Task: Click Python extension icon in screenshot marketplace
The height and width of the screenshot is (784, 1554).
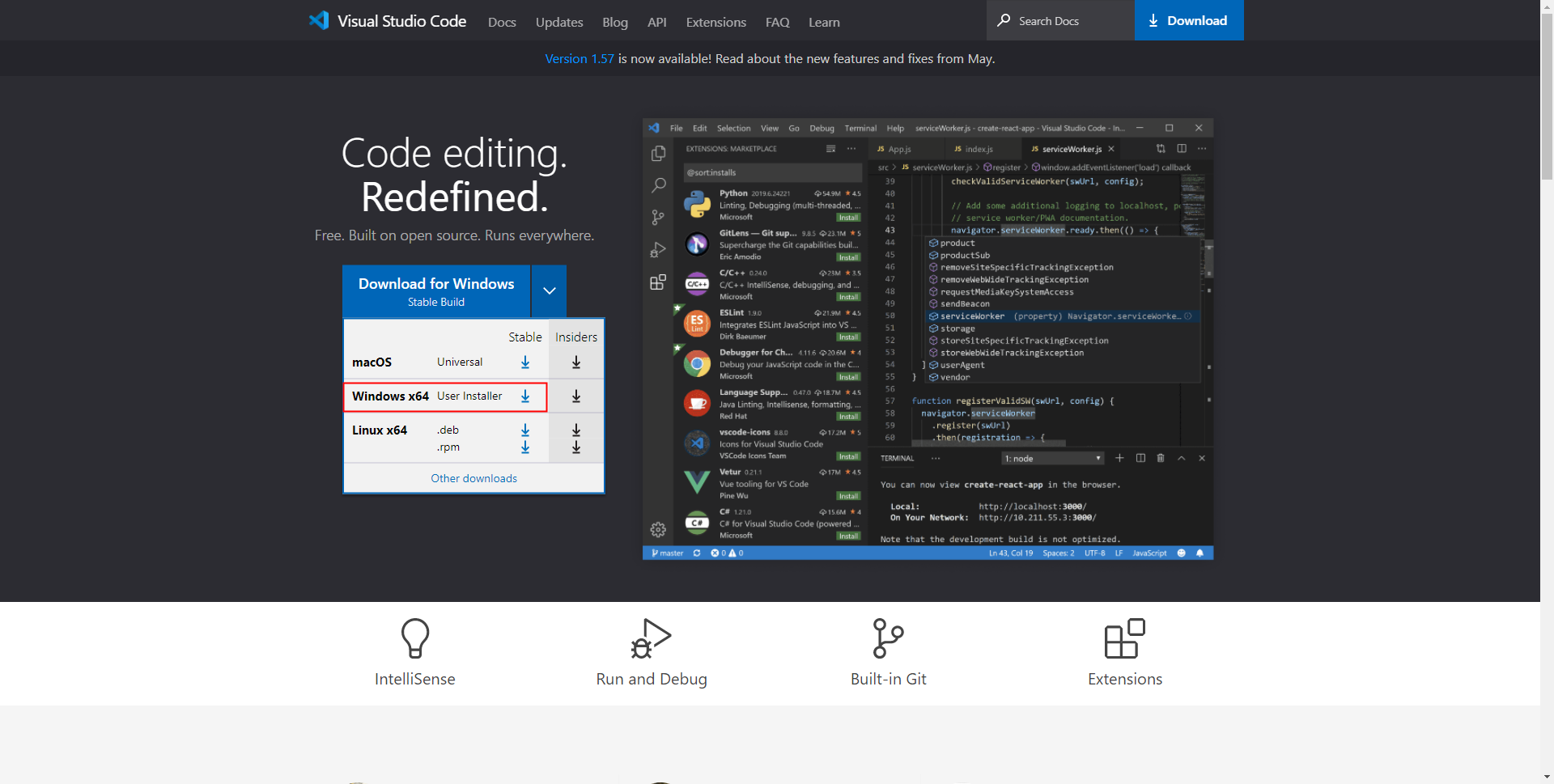Action: click(x=697, y=205)
